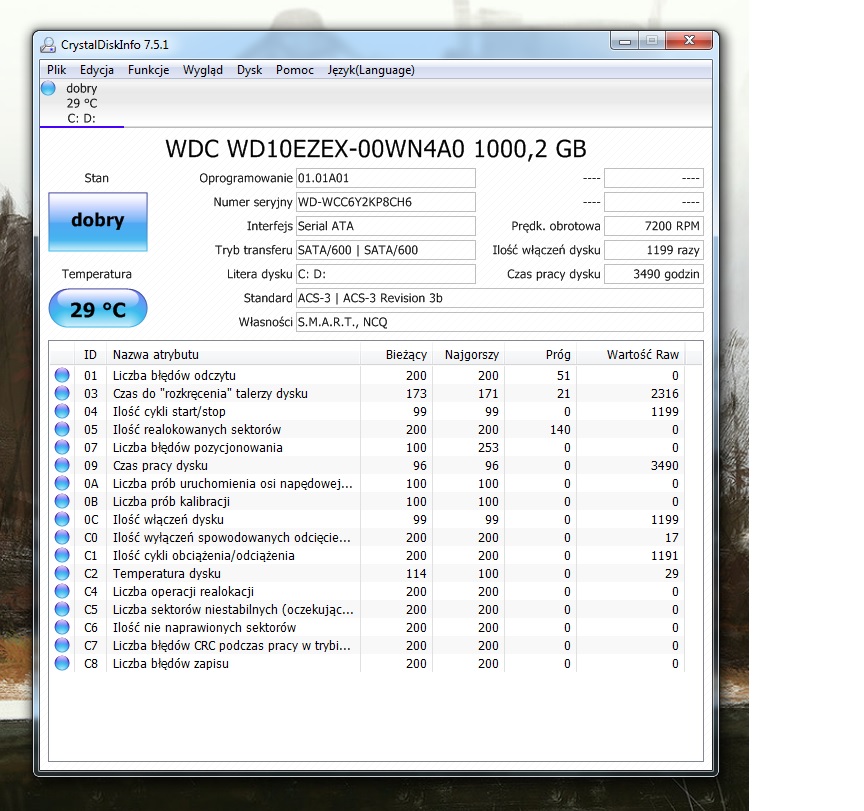Click the Oprogramowanie firmware field 01.01A01
This screenshot has width=864, height=811.
386,178
